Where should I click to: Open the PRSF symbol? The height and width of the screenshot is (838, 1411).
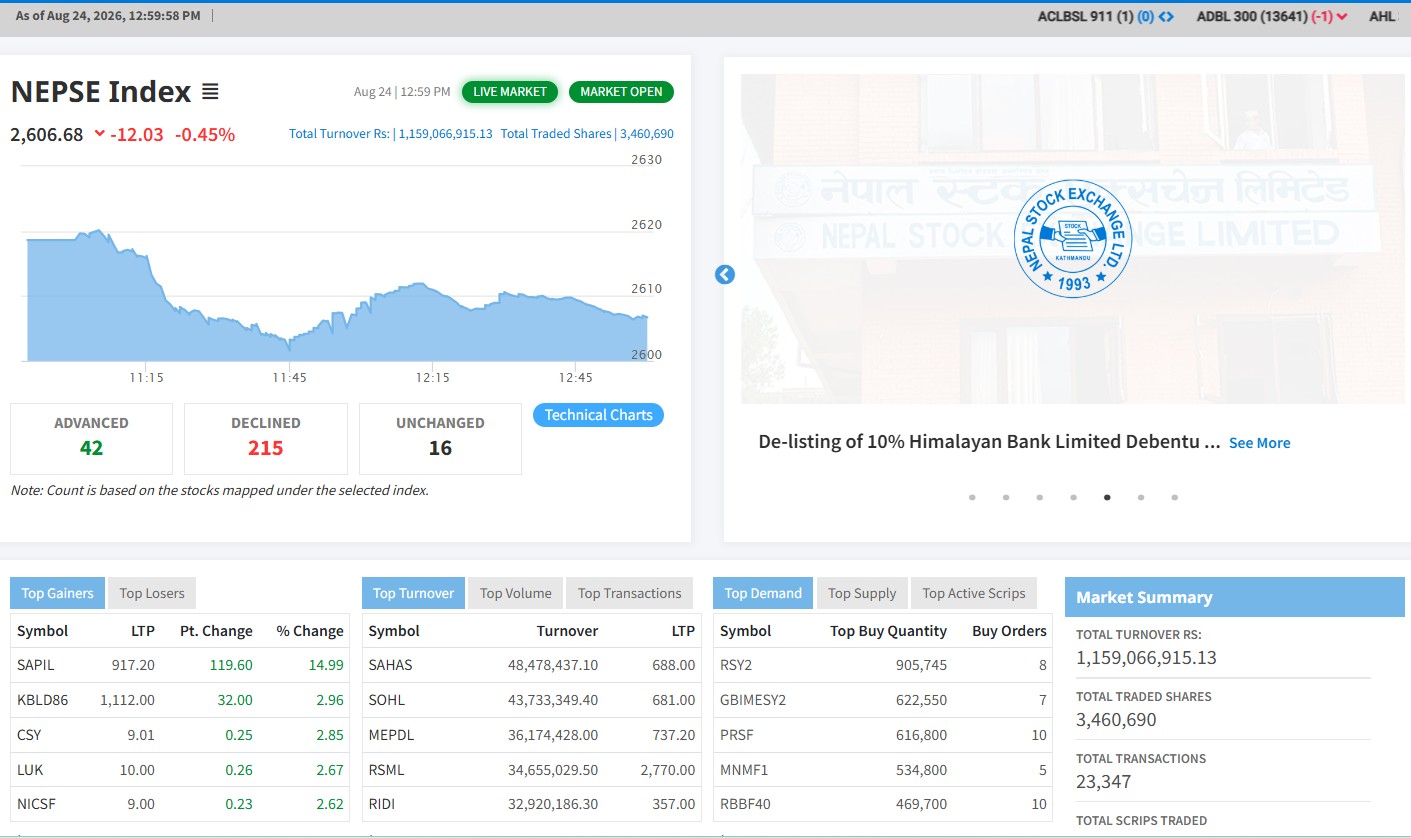pyautogui.click(x=737, y=735)
